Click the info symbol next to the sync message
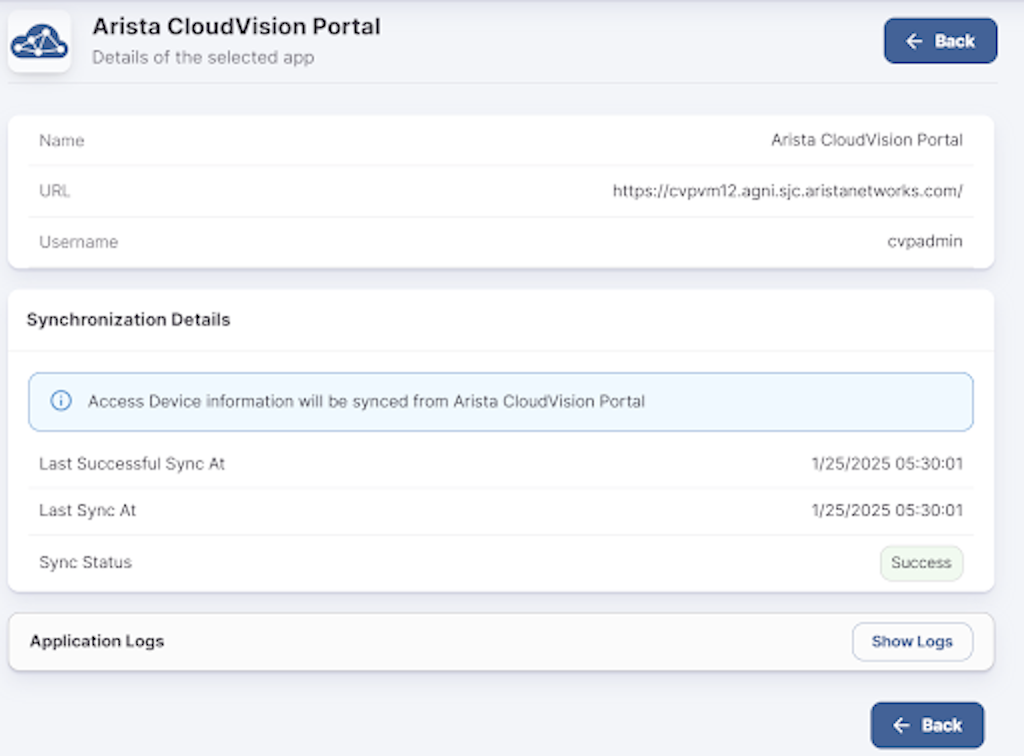Image resolution: width=1024 pixels, height=756 pixels. coord(61,401)
